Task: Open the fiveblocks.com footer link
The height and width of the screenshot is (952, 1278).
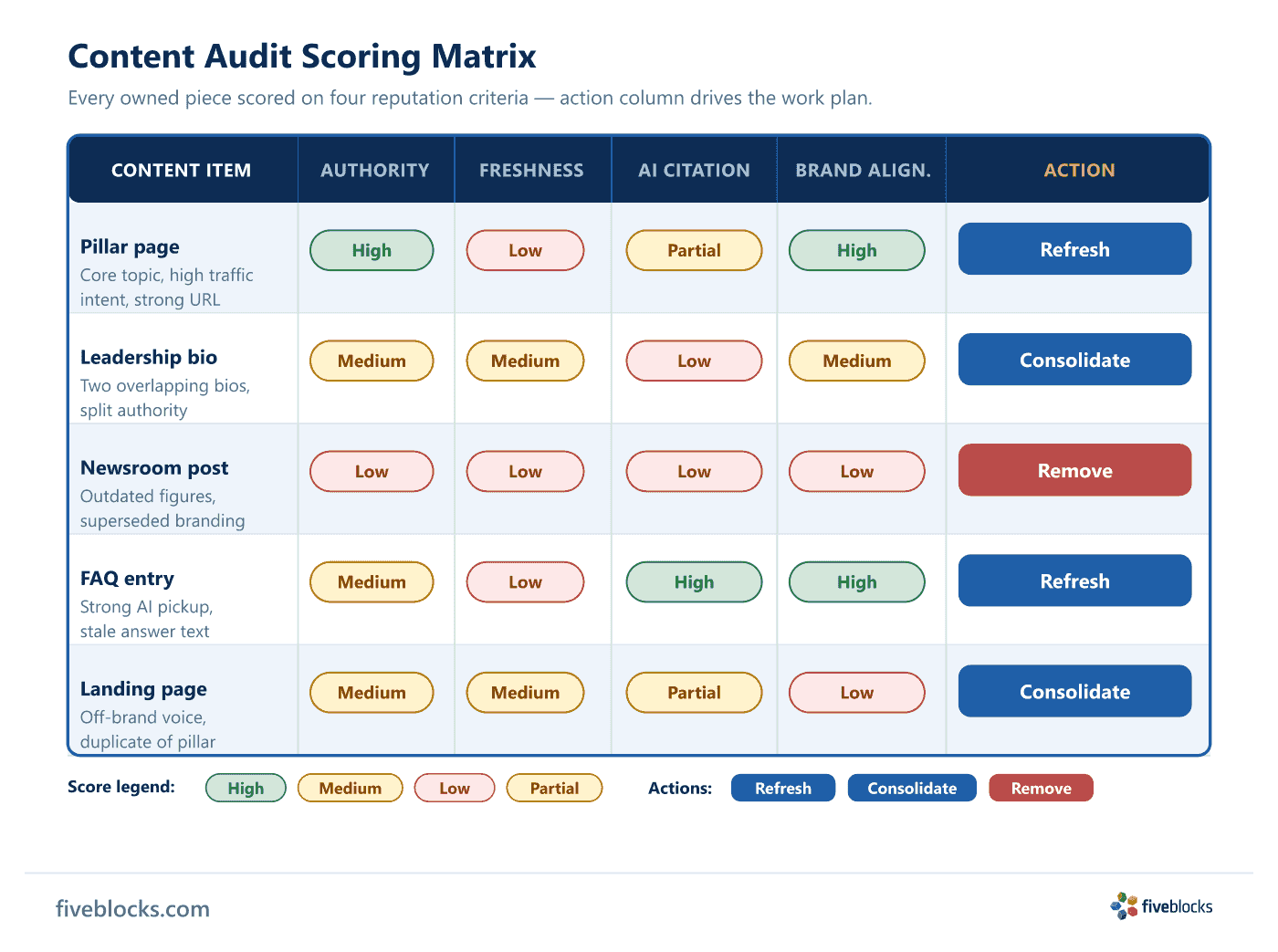Action: [132, 909]
